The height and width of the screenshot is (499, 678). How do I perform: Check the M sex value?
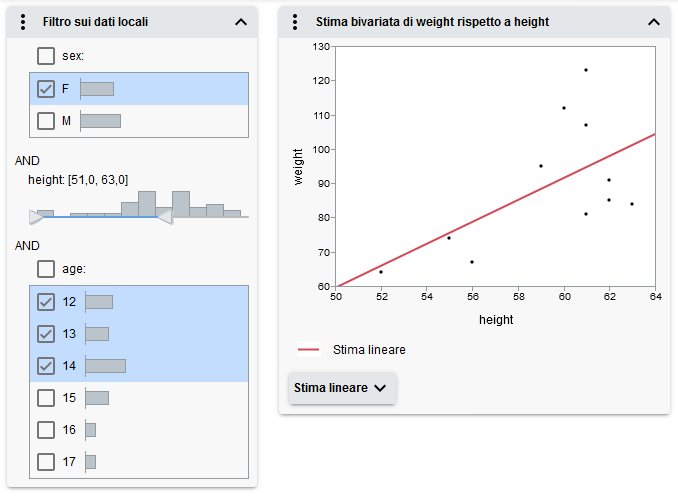tap(46, 121)
